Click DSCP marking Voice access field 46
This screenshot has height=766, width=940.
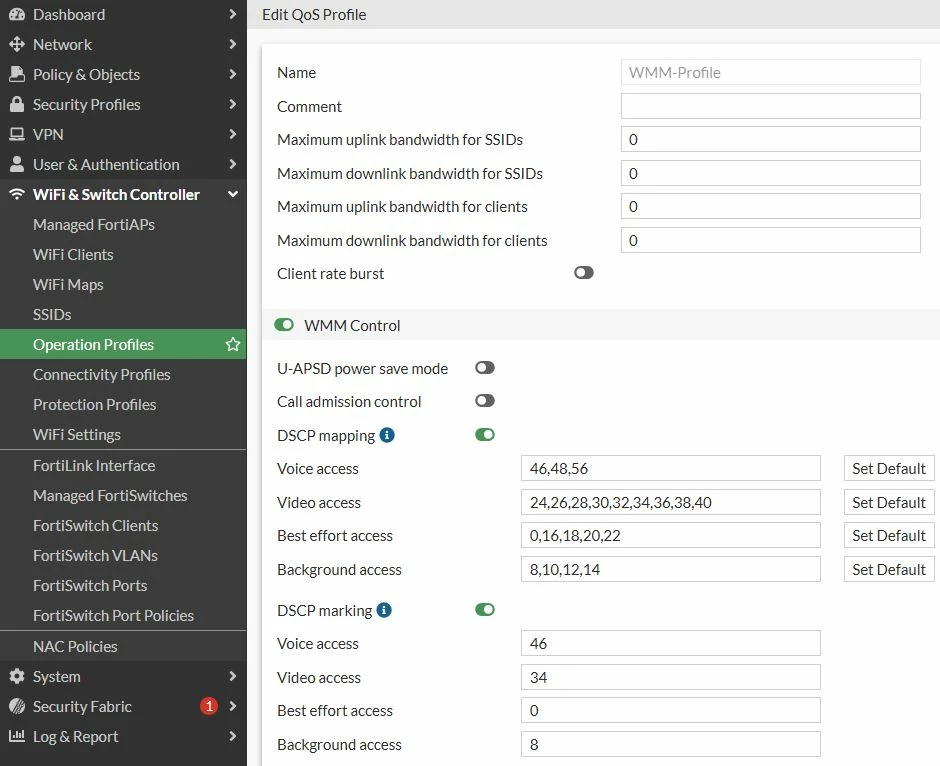tap(671, 643)
